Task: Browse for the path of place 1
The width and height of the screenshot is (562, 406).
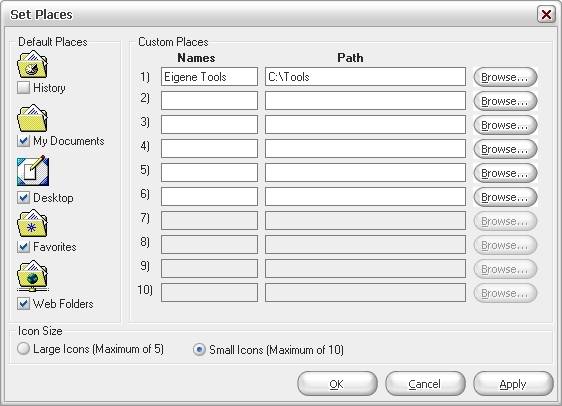Action: coord(505,77)
